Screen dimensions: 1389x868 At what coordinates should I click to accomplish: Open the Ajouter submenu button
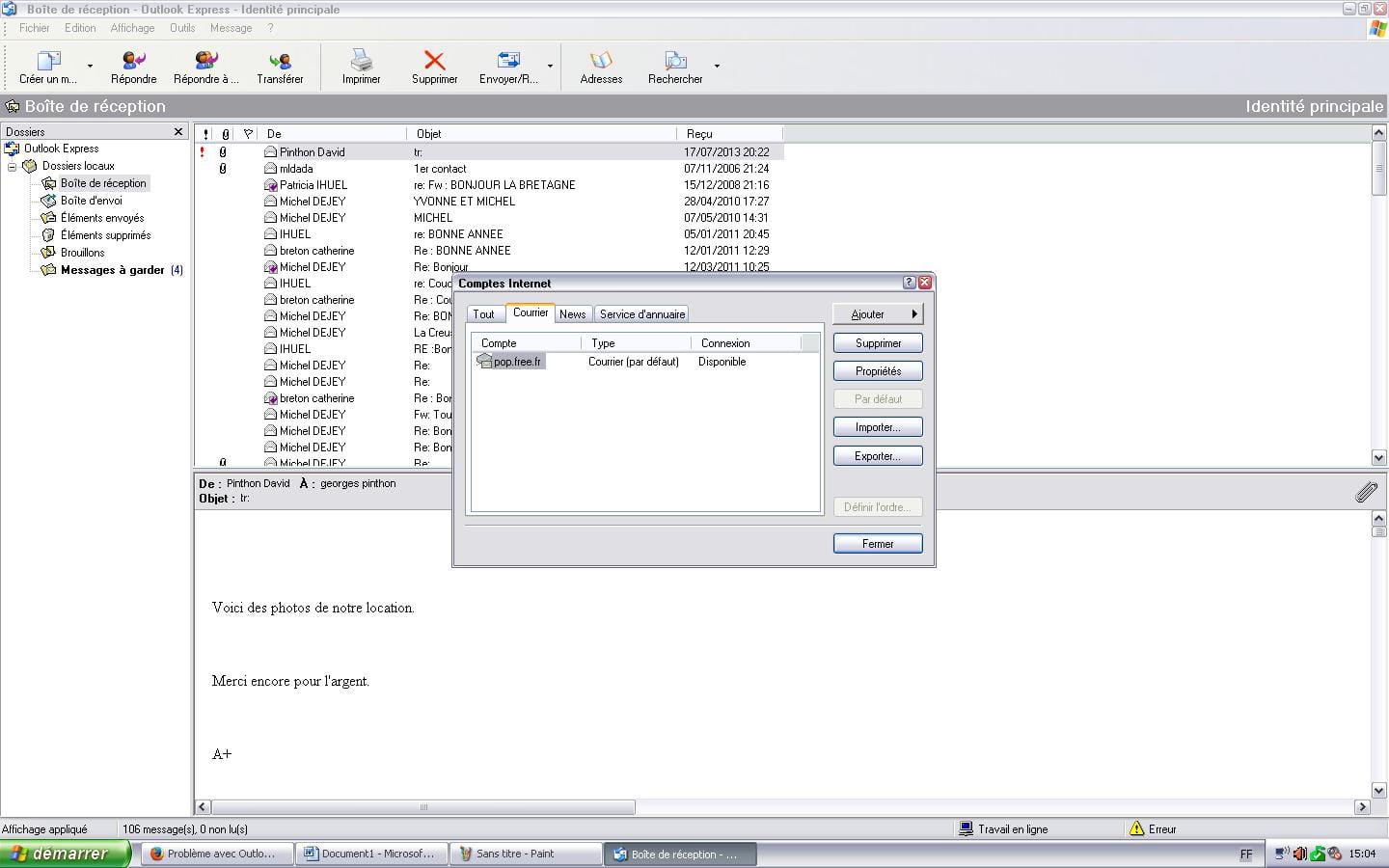[877, 314]
